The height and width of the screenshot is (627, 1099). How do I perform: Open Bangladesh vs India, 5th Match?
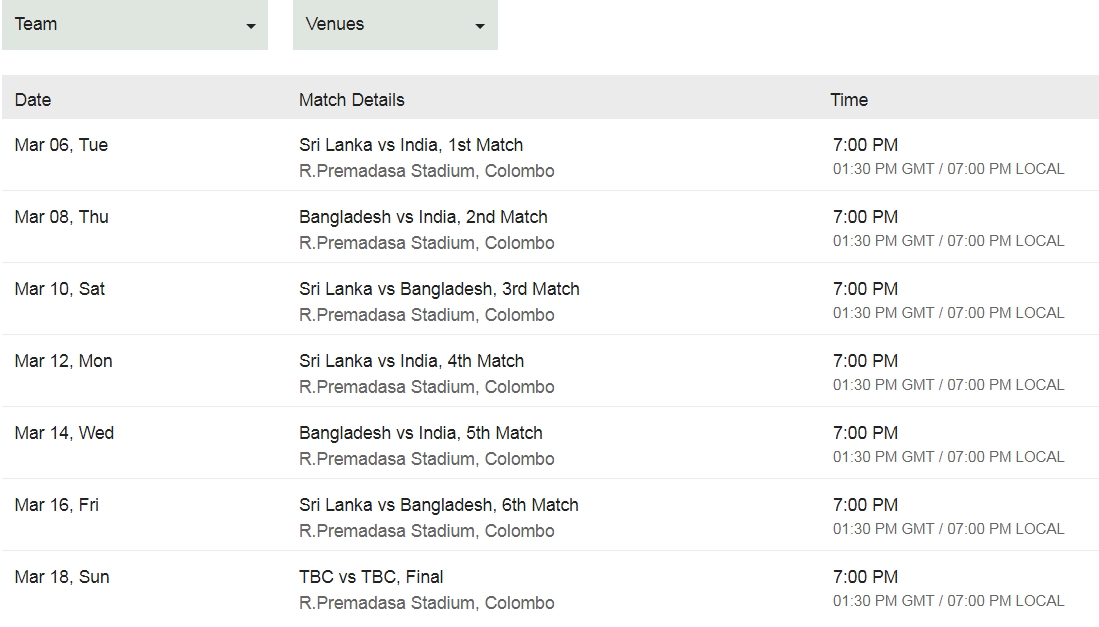[421, 434]
